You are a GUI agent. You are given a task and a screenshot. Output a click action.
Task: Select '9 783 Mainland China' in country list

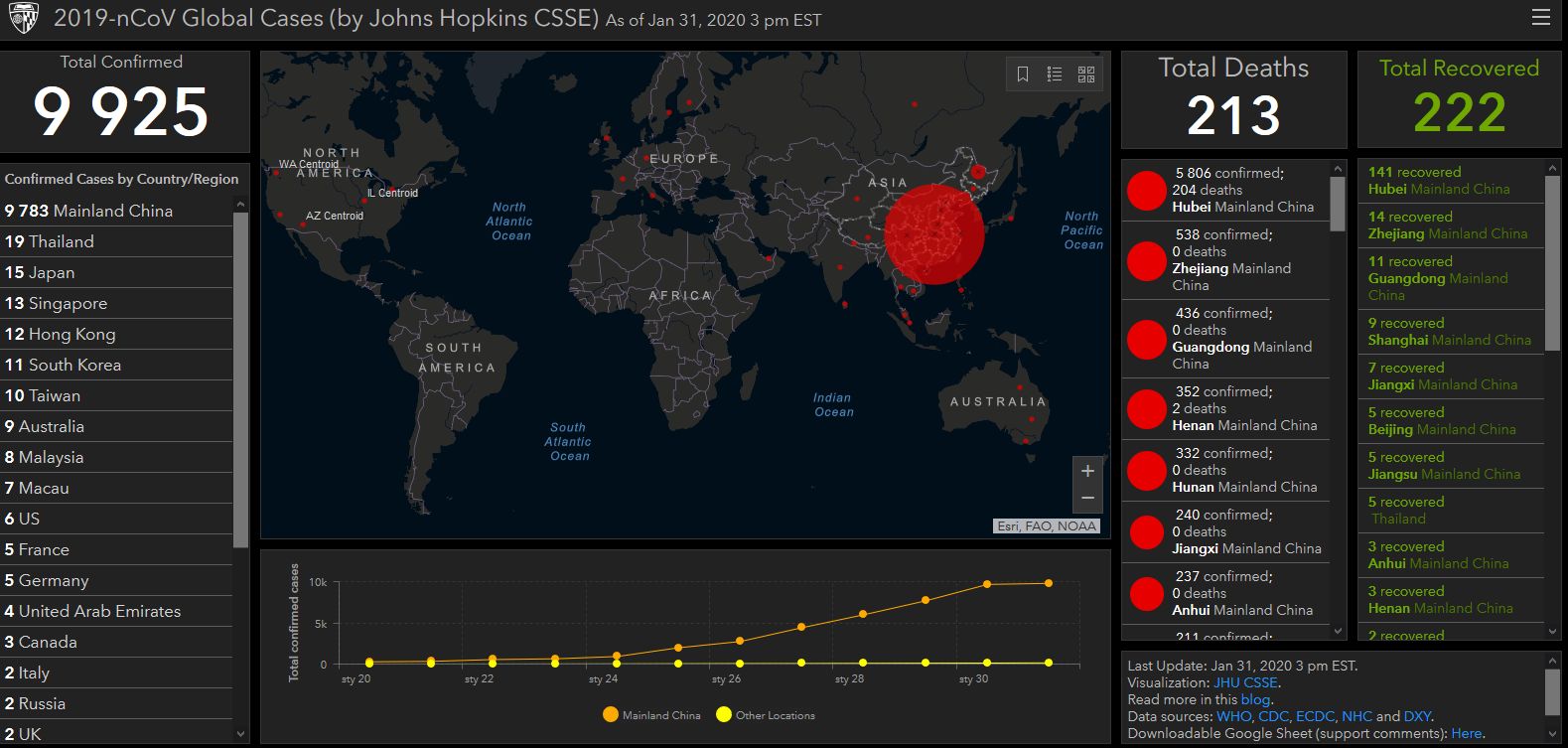(116, 211)
